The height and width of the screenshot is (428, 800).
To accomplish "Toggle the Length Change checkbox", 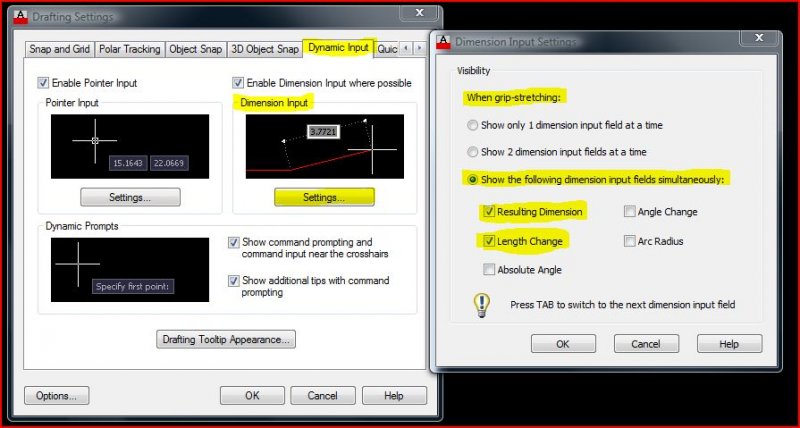I will (489, 241).
